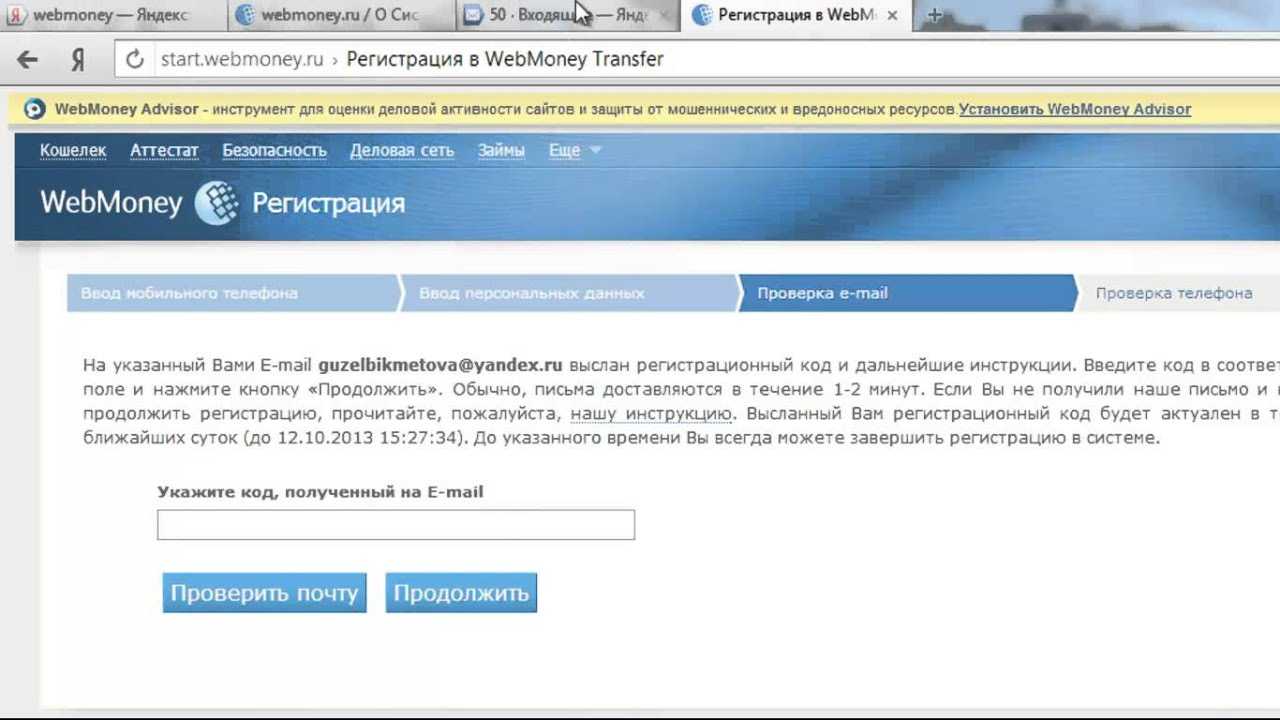Click the "Регистрация" header title
The image size is (1280, 720).
(328, 204)
